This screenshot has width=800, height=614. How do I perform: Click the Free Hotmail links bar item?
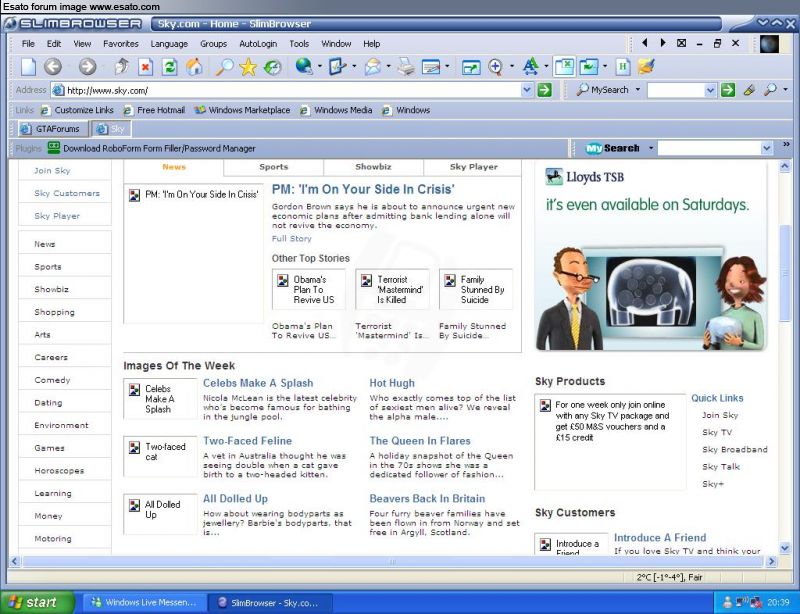[154, 110]
